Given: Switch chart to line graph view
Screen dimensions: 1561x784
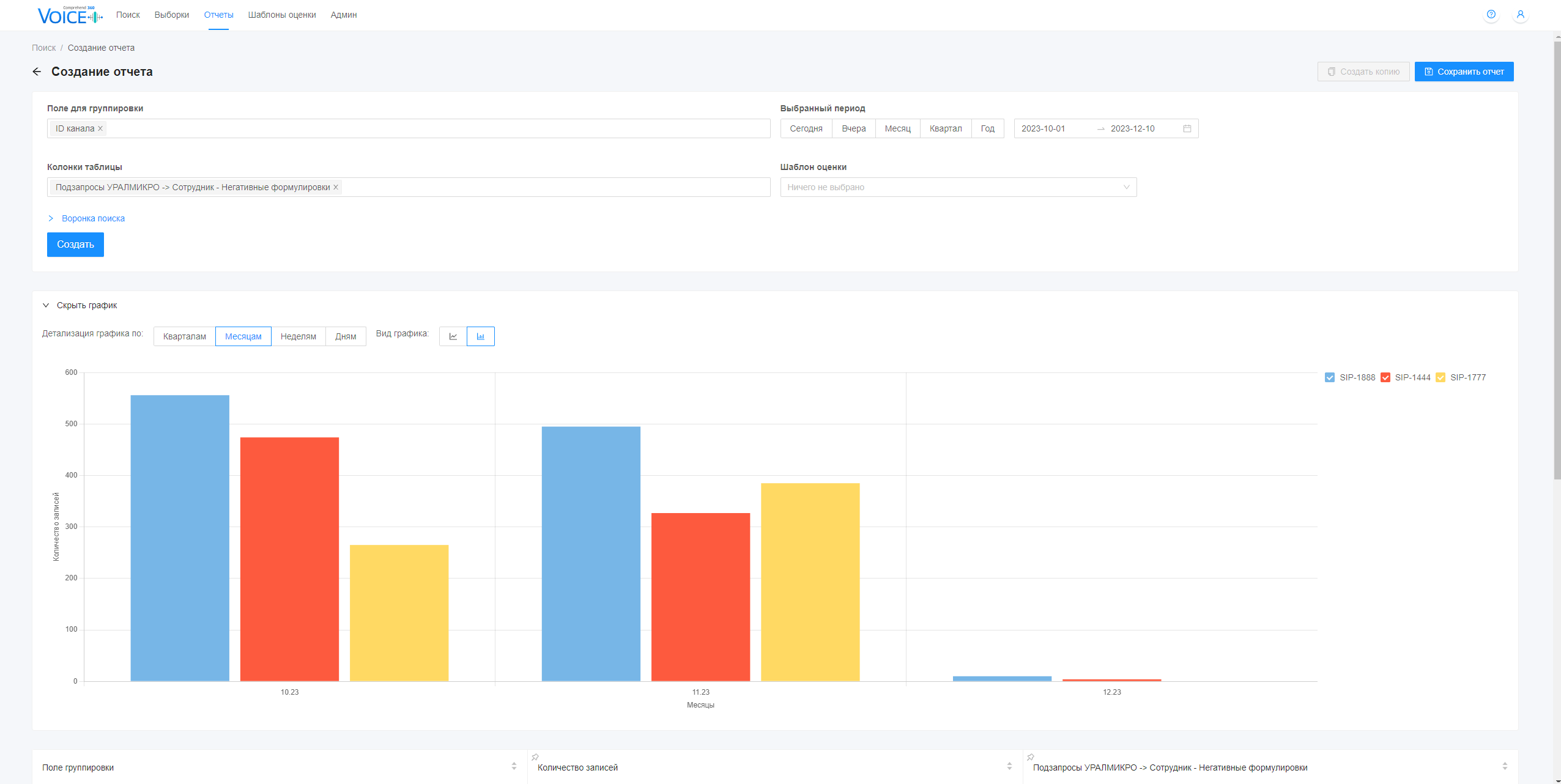Looking at the screenshot, I should click(x=453, y=336).
